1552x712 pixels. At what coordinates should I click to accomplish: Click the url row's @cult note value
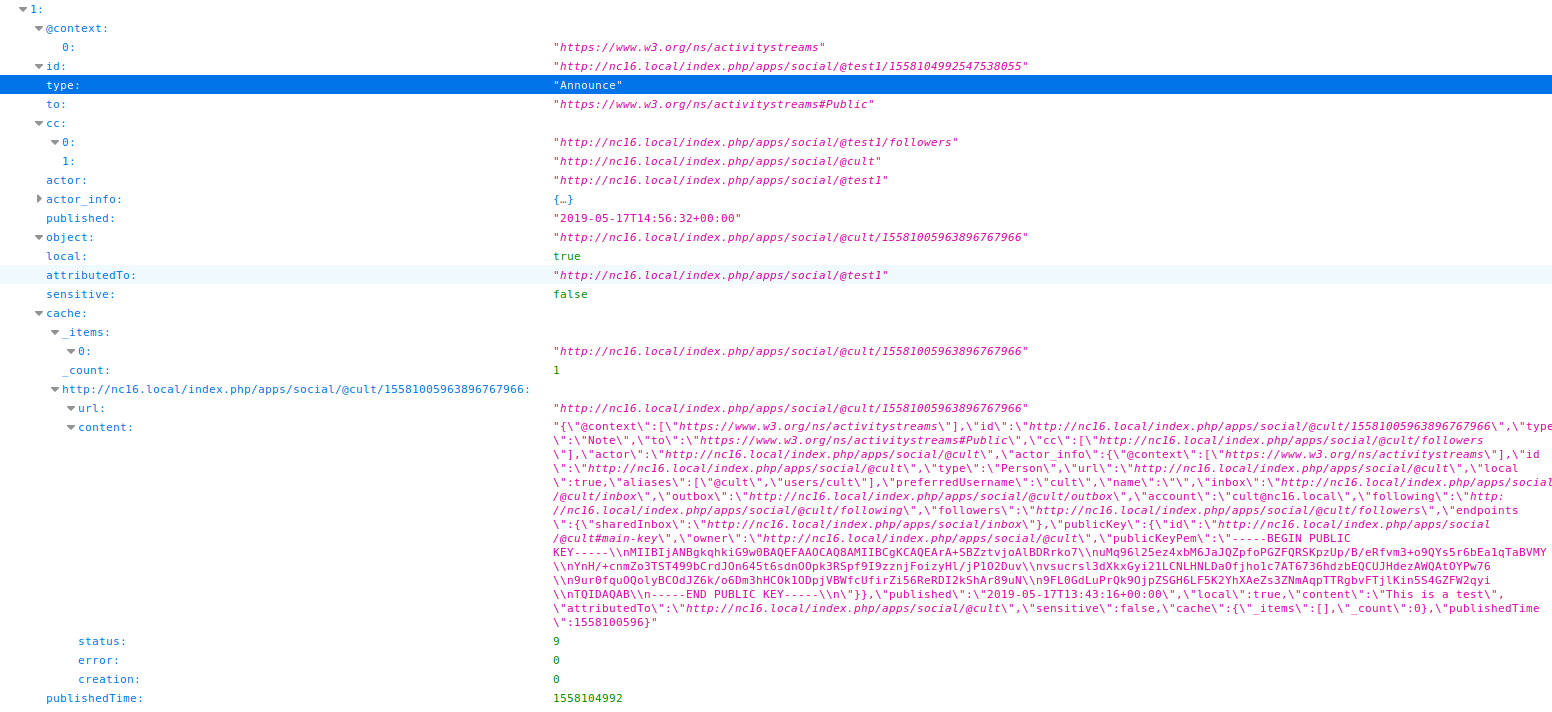point(791,408)
